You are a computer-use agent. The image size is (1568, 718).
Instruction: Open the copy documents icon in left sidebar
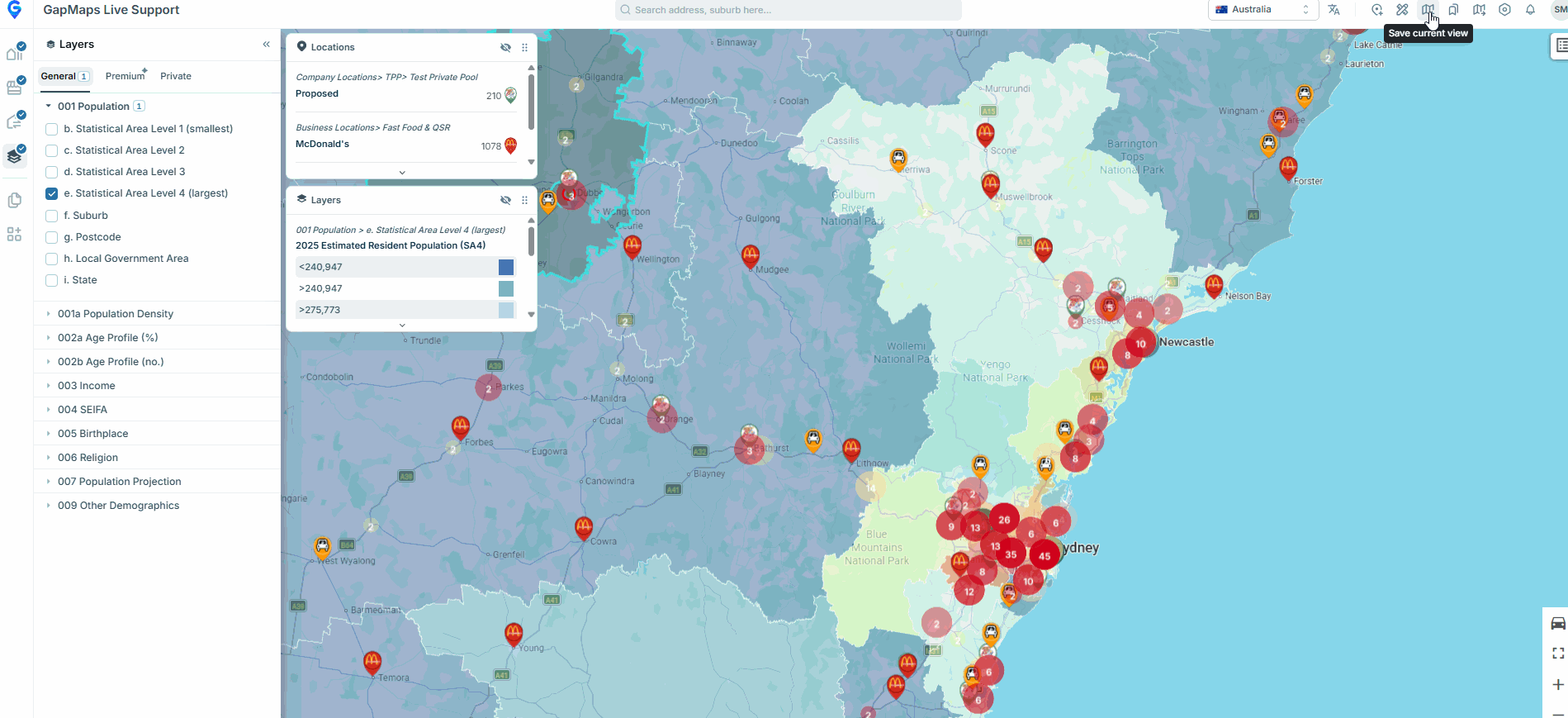click(14, 200)
